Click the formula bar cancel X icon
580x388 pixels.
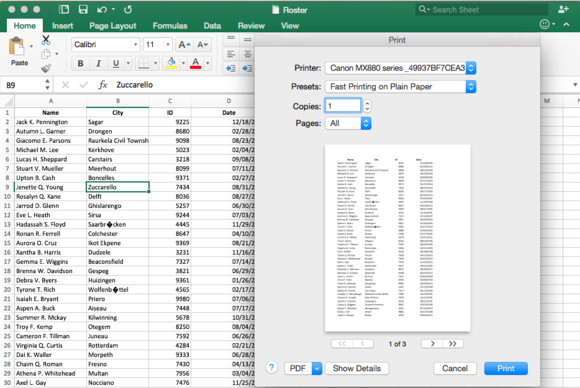(65, 85)
